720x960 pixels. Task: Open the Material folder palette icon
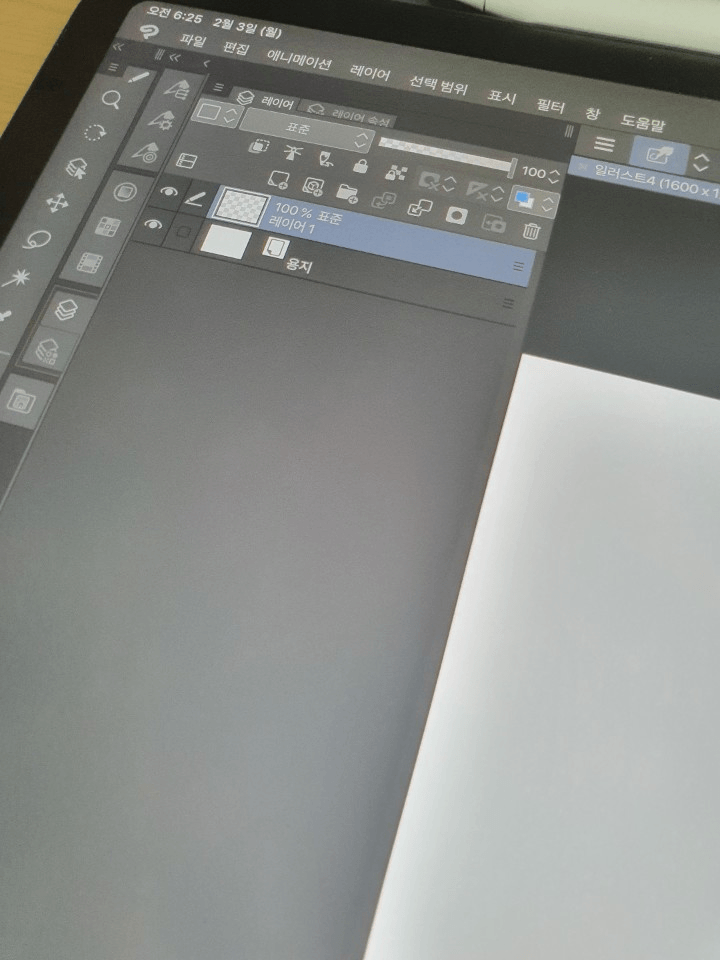click(21, 402)
